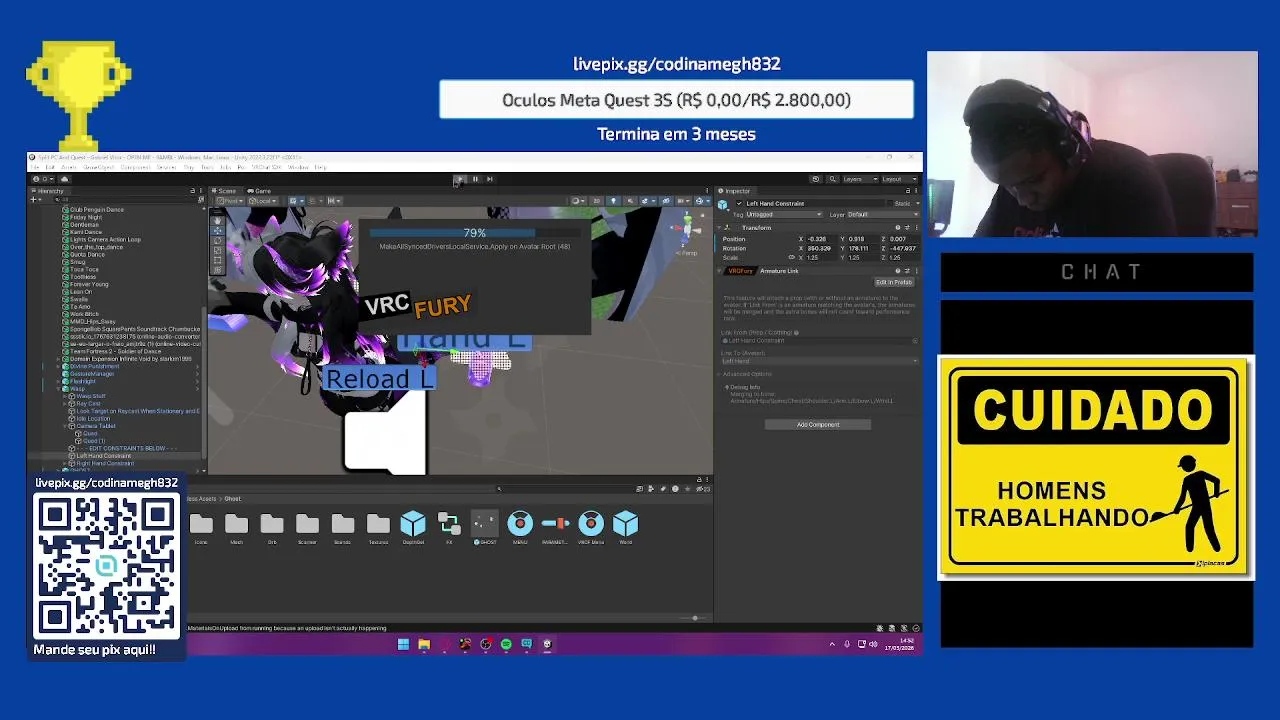1280x720 pixels.
Task: Open the Textures folder in Project
Action: pos(378,527)
